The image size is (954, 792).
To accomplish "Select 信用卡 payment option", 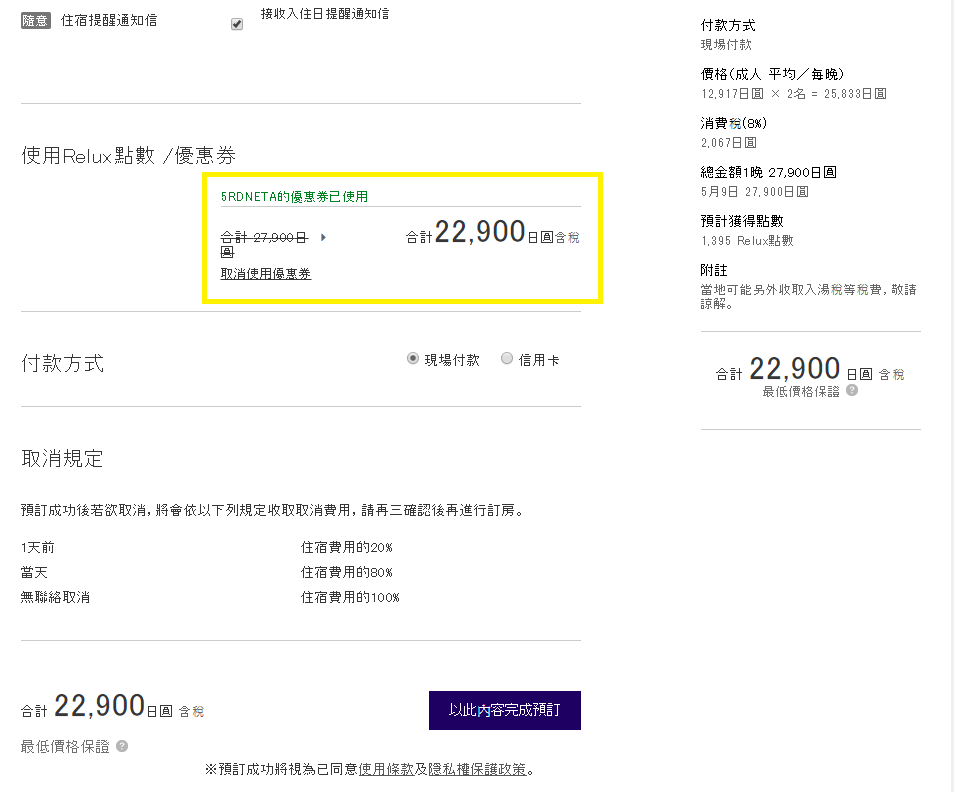I will [x=507, y=358].
